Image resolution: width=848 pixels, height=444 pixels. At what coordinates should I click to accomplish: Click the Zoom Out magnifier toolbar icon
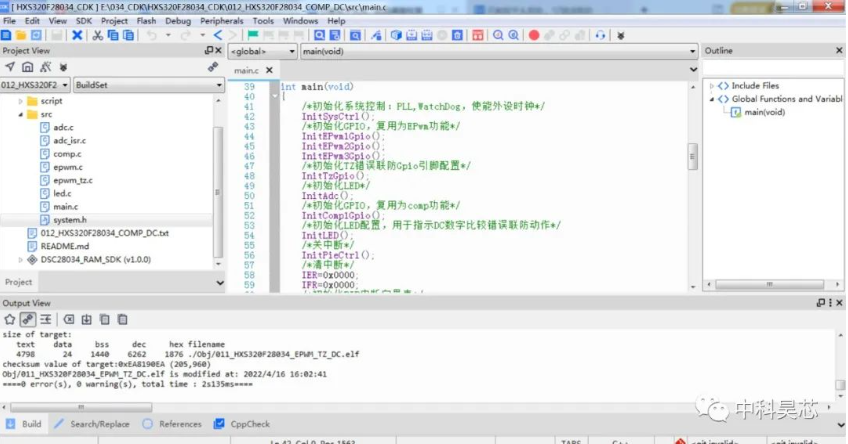coord(513,35)
